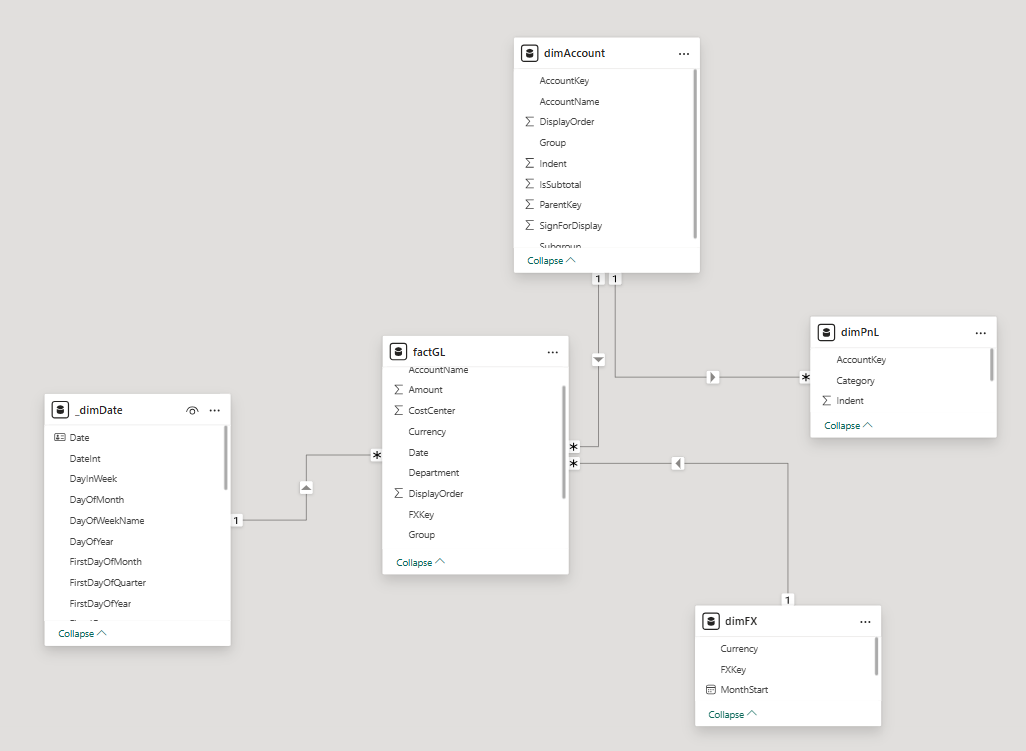Select filter direction arrow on _dimDate-factGL relationship
The height and width of the screenshot is (751, 1026).
(306, 487)
